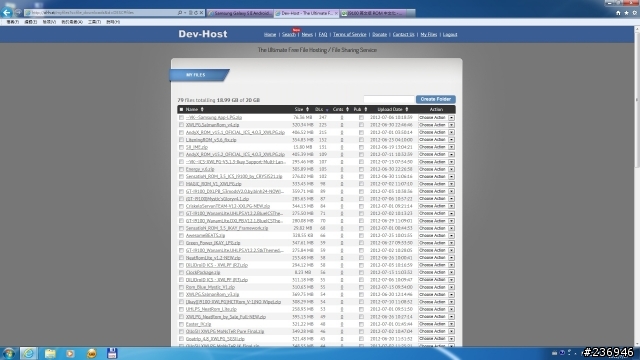Check the SII_IME.zip row checkbox
The width and height of the screenshot is (640, 360).
181,147
